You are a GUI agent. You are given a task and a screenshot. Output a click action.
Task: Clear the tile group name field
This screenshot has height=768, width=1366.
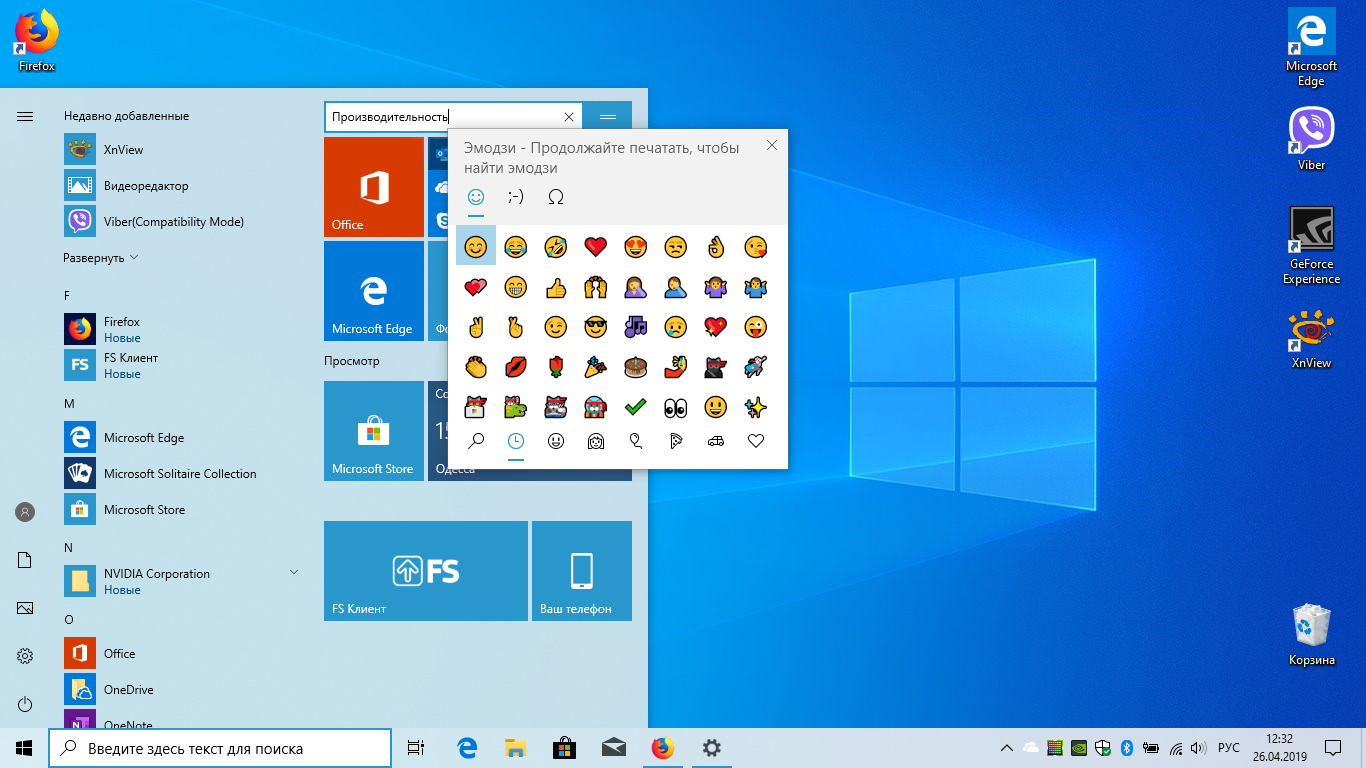pyautogui.click(x=569, y=117)
